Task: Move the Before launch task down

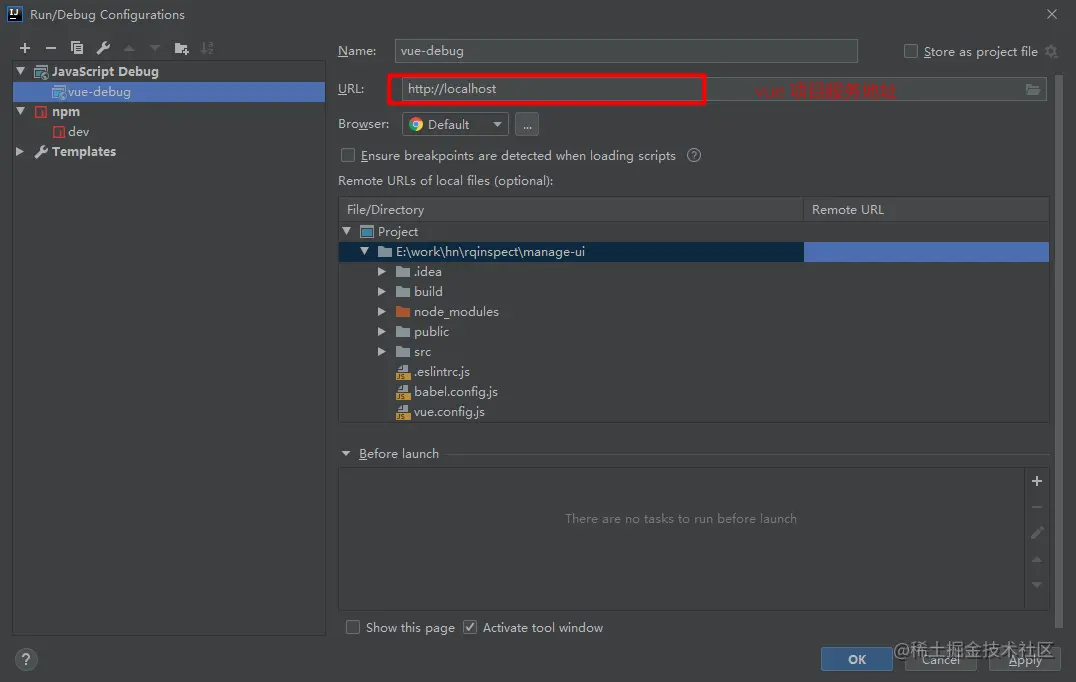Action: tap(1037, 585)
